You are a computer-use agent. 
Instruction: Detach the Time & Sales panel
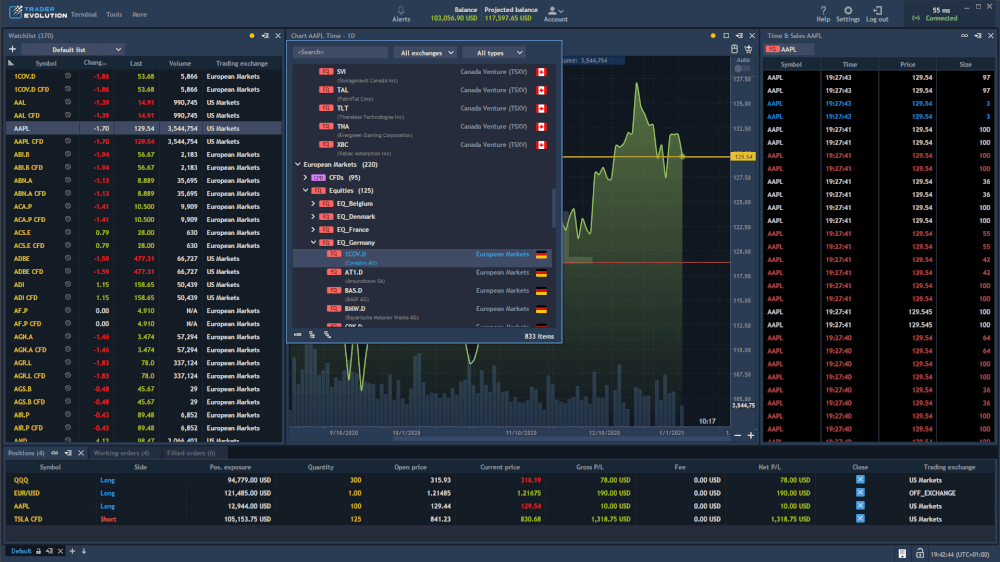(978, 36)
